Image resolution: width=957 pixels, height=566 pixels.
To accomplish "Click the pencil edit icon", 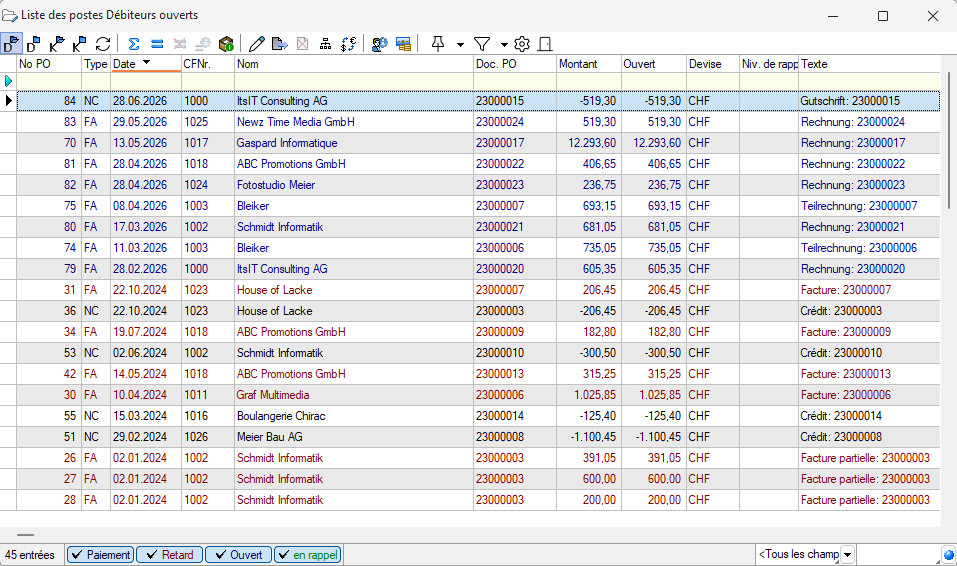I will (257, 44).
